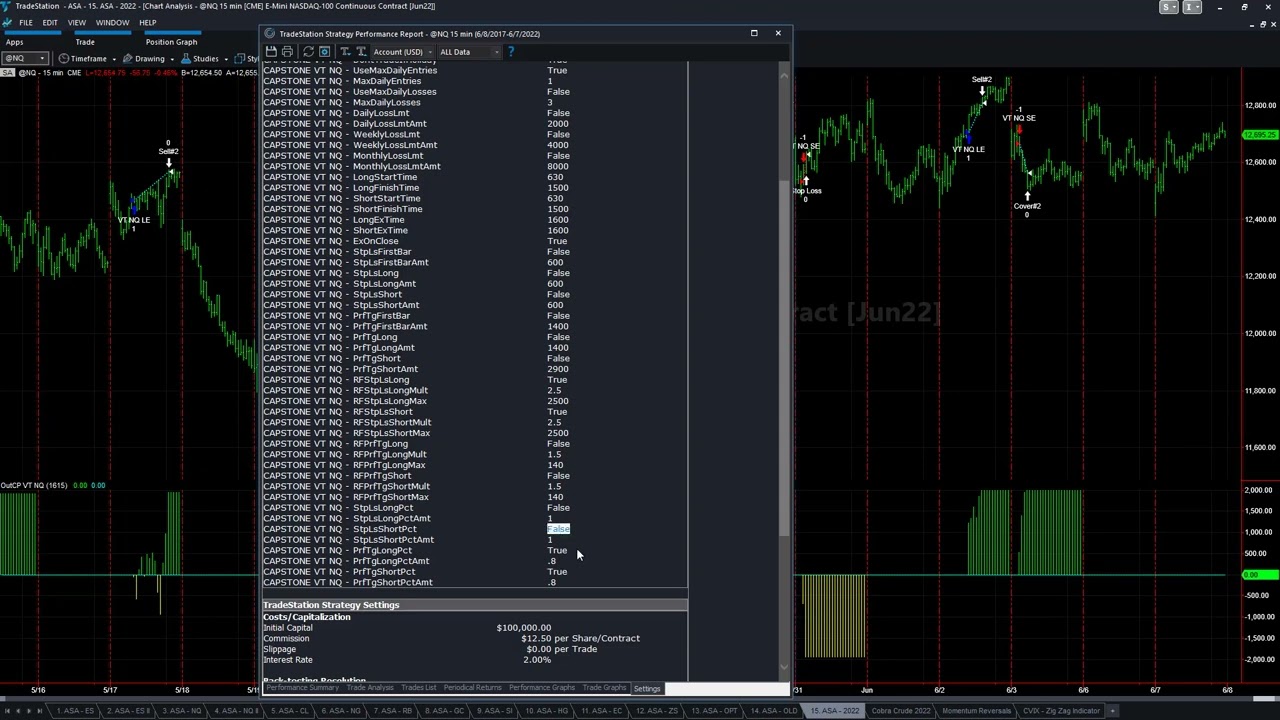This screenshot has width=1280, height=720.
Task: Open the Trade Analysis report tab
Action: coord(370,688)
